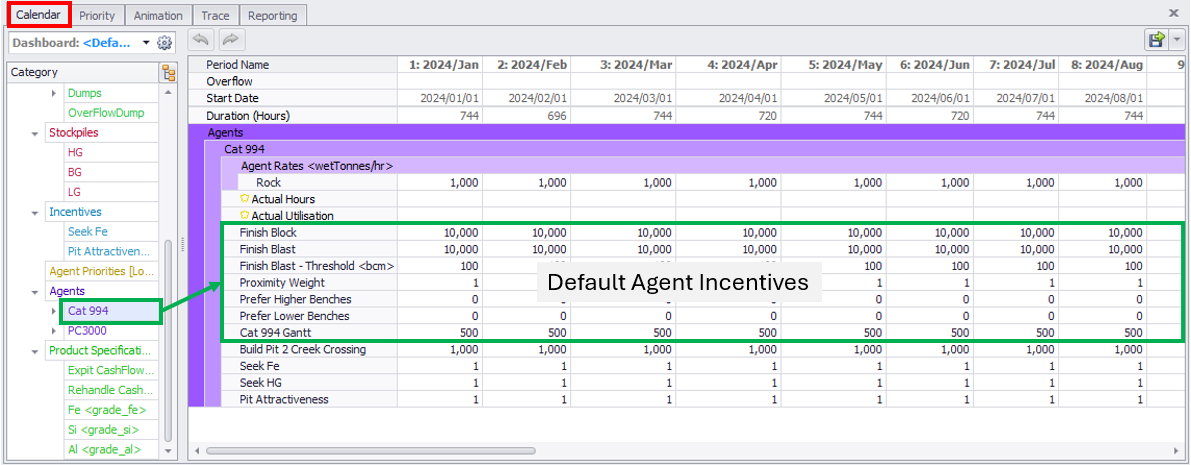Click the category tree view icon
The height and width of the screenshot is (465, 1191).
[x=168, y=72]
